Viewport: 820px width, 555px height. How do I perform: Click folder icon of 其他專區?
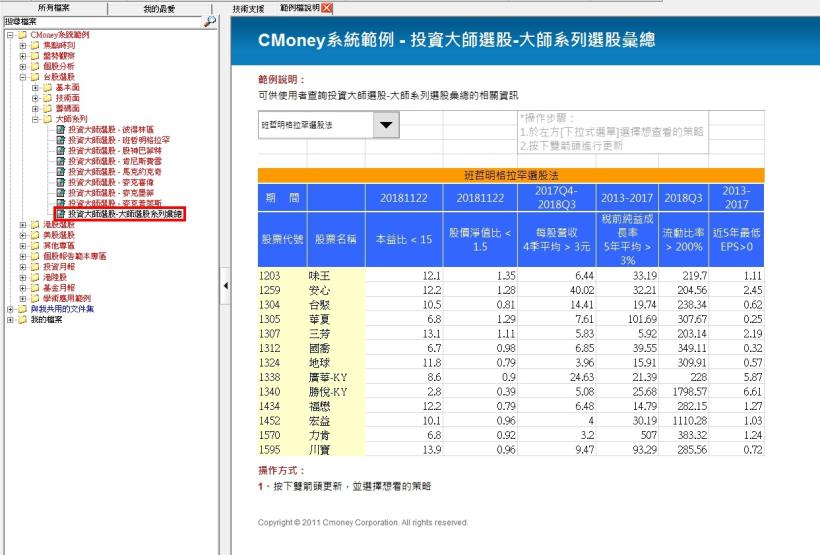35,245
